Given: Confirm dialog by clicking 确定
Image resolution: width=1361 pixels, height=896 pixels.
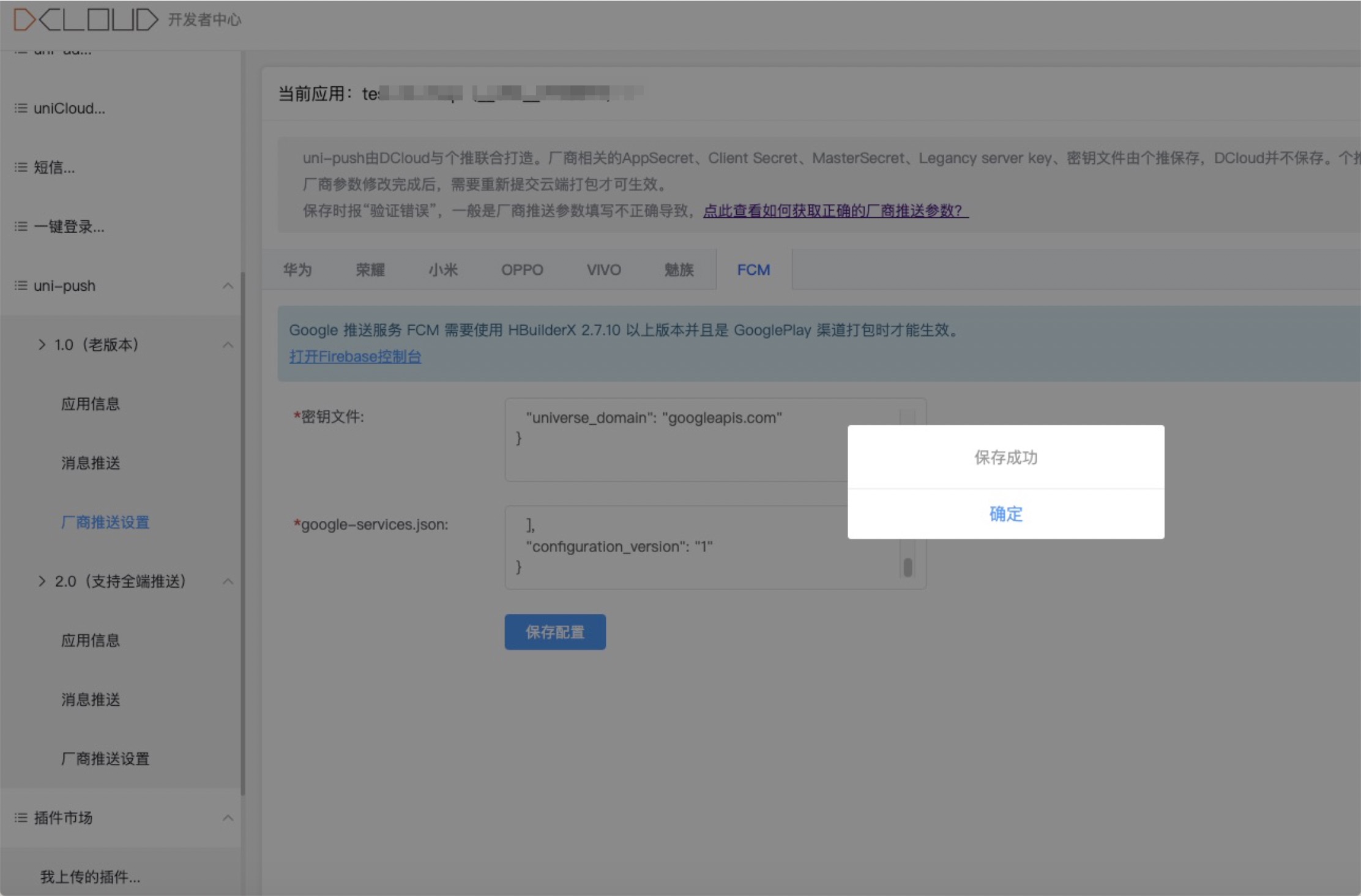Looking at the screenshot, I should (1005, 514).
